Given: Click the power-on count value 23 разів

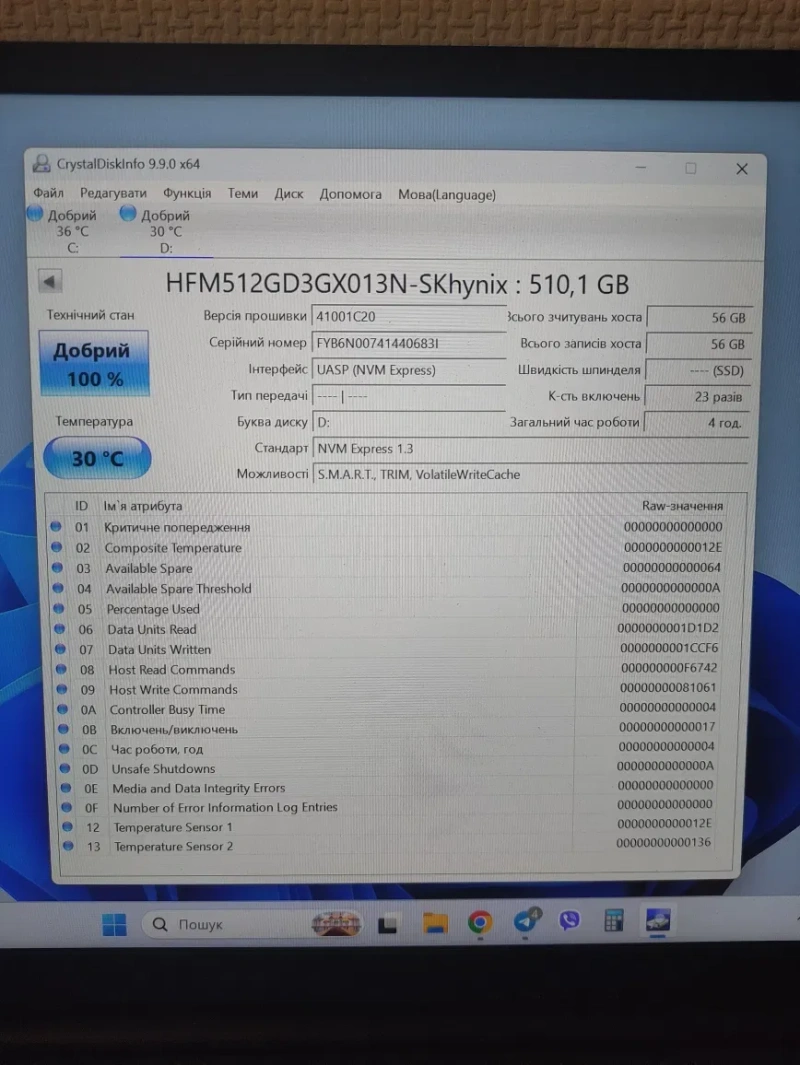Looking at the screenshot, I should coord(697,397).
